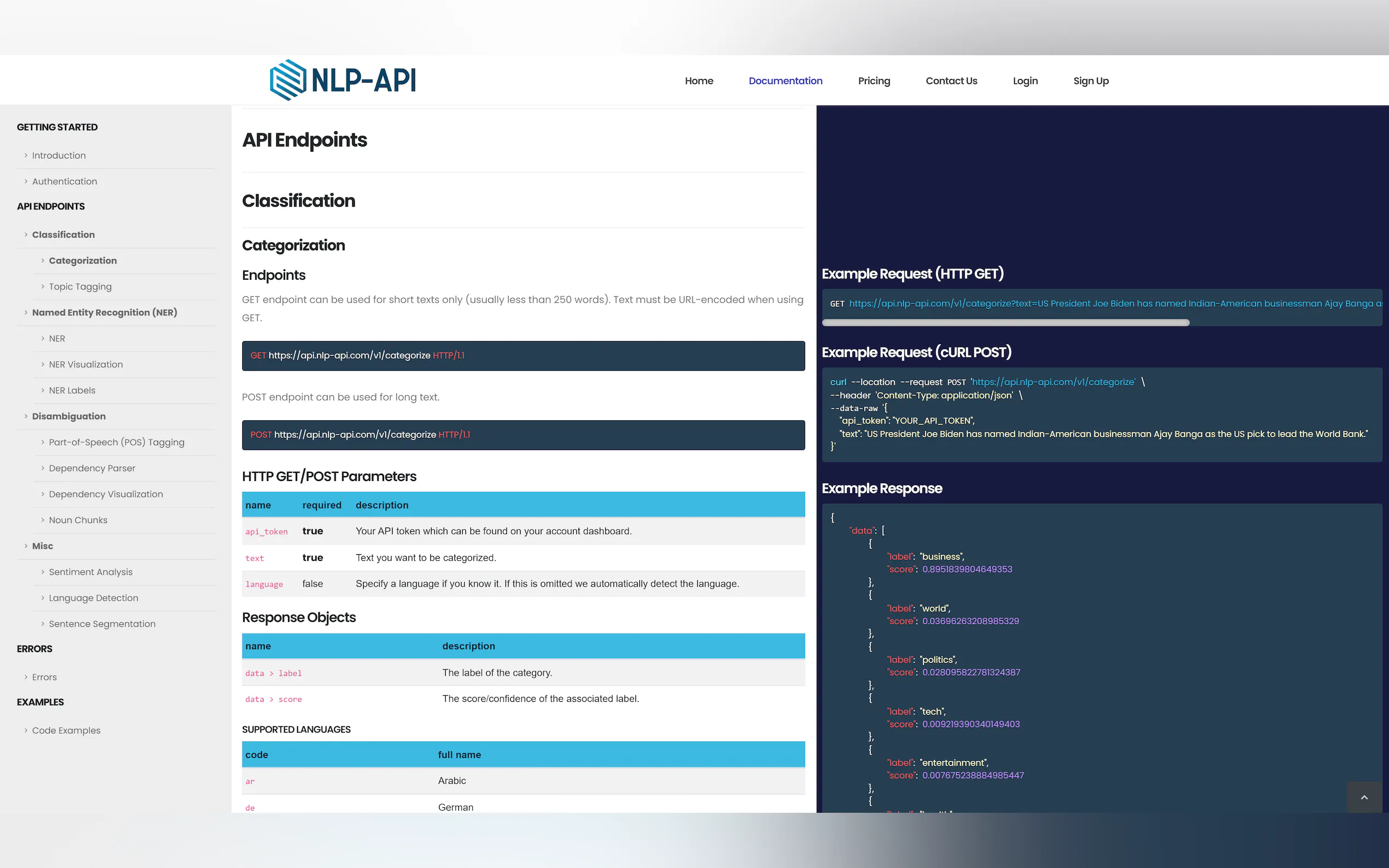This screenshot has height=868, width=1389.
Task: Open the Errors documentation page
Action: (44, 677)
